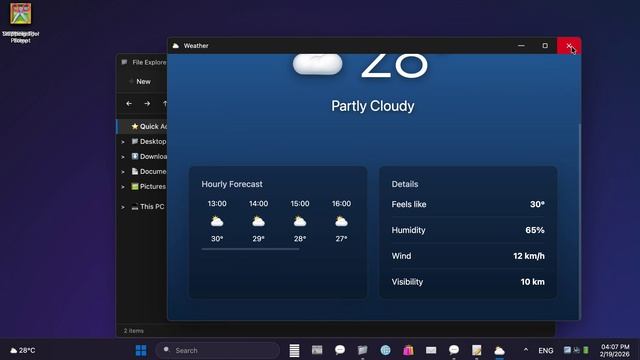This screenshot has width=640, height=360.
Task: Open the desktop shortcut icon in the top-left corner
Action: click(20, 14)
